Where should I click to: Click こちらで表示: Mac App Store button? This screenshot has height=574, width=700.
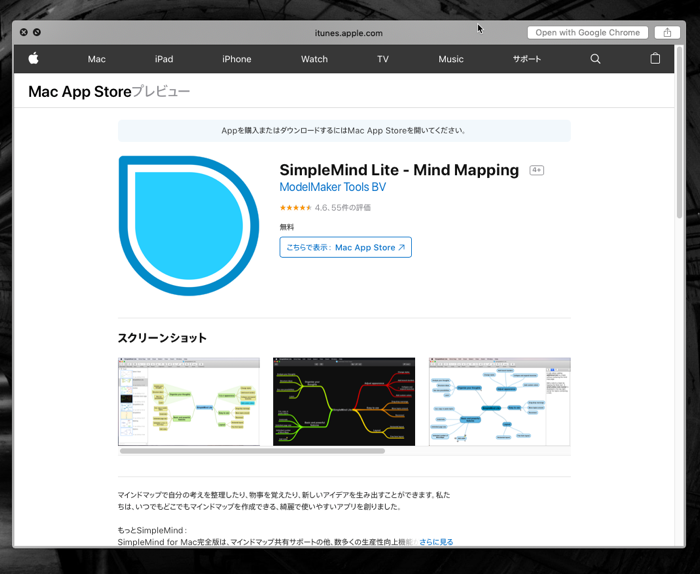(346, 247)
